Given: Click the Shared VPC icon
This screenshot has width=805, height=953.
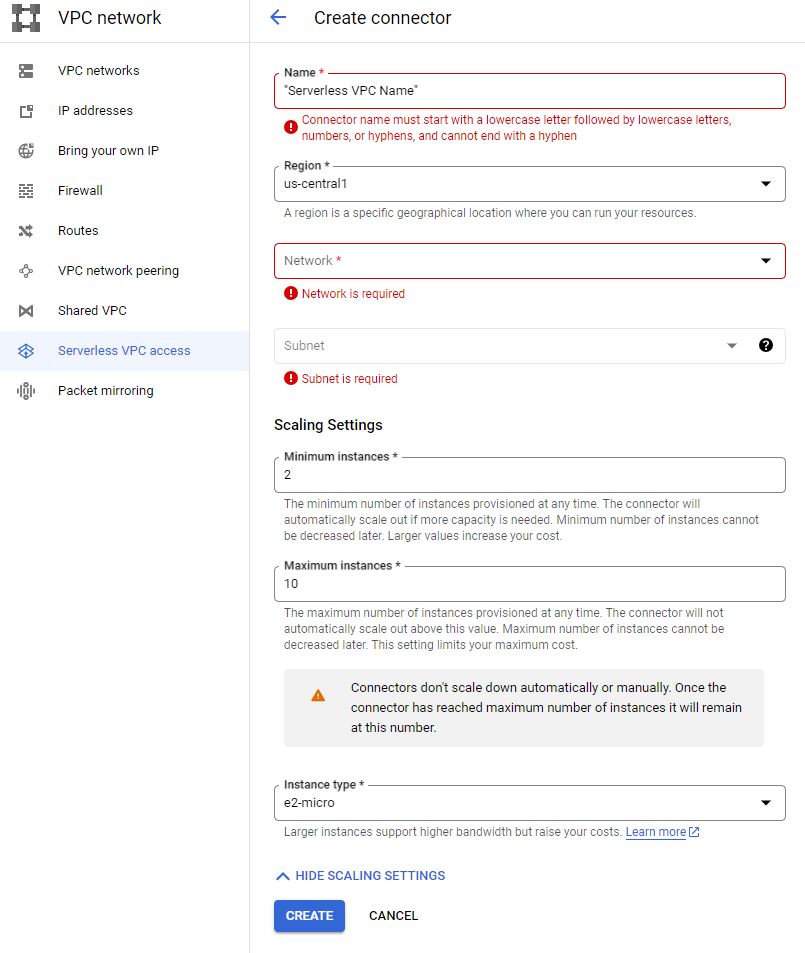Looking at the screenshot, I should [x=27, y=311].
